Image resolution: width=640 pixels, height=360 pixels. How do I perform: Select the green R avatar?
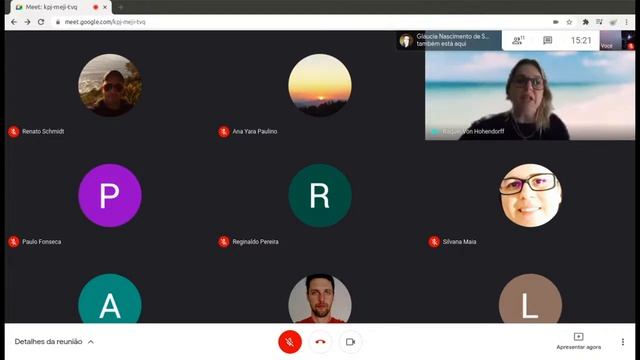(320, 196)
